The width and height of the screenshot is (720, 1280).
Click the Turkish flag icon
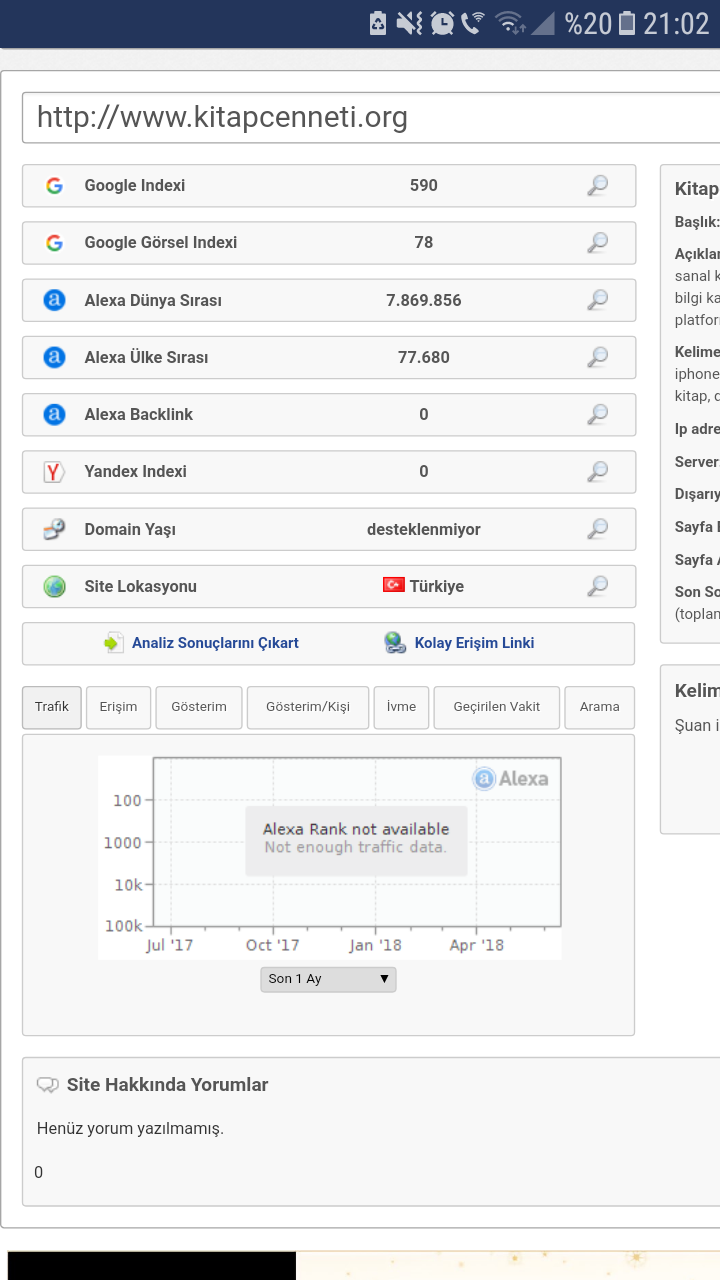click(394, 585)
